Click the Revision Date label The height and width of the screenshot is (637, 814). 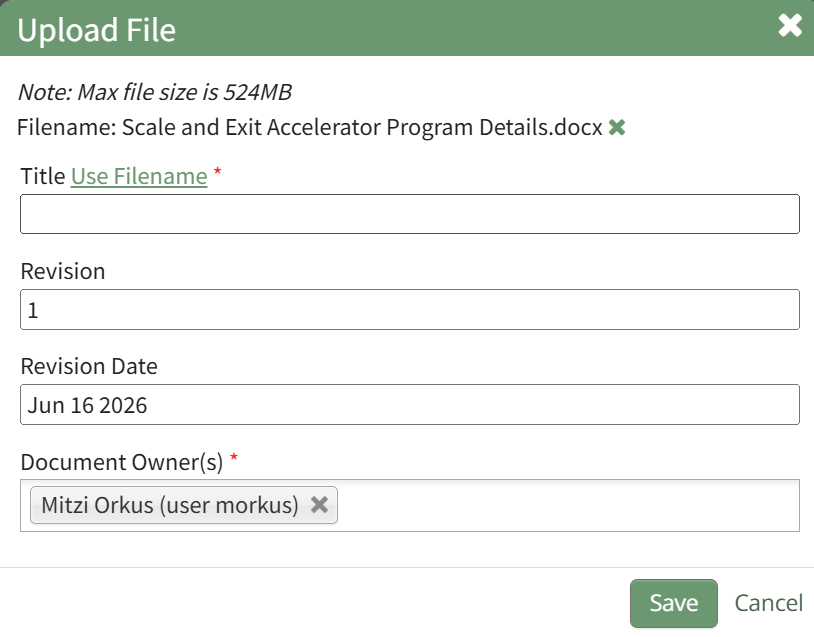[89, 367]
